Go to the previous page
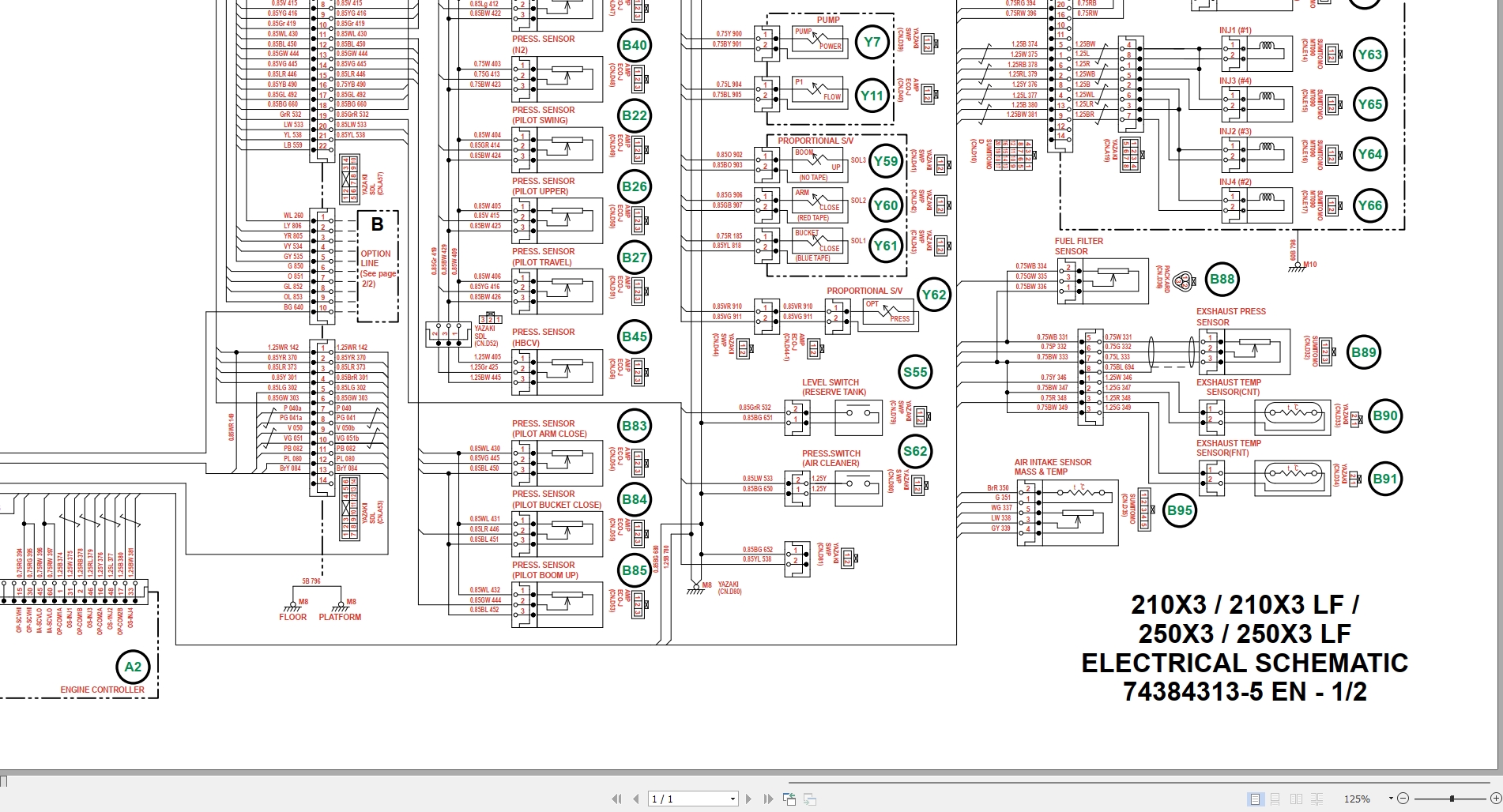 click(635, 799)
